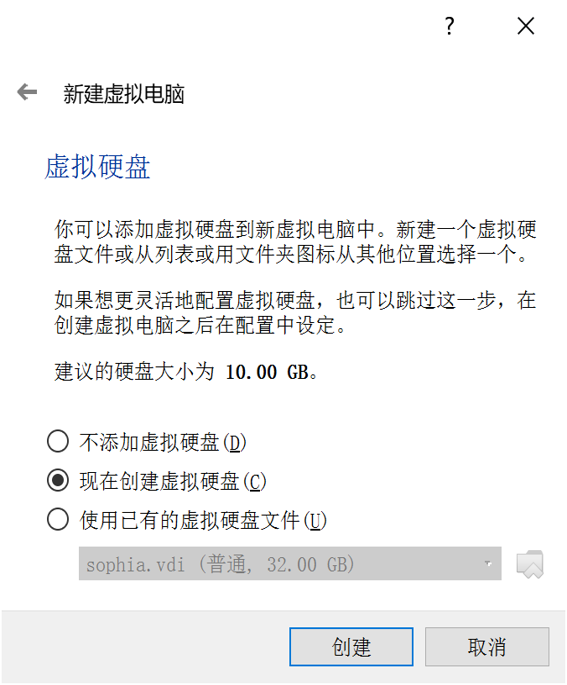
Task: Select the 使用已有的虚拟硬盘文件 radio button
Action: point(58,519)
